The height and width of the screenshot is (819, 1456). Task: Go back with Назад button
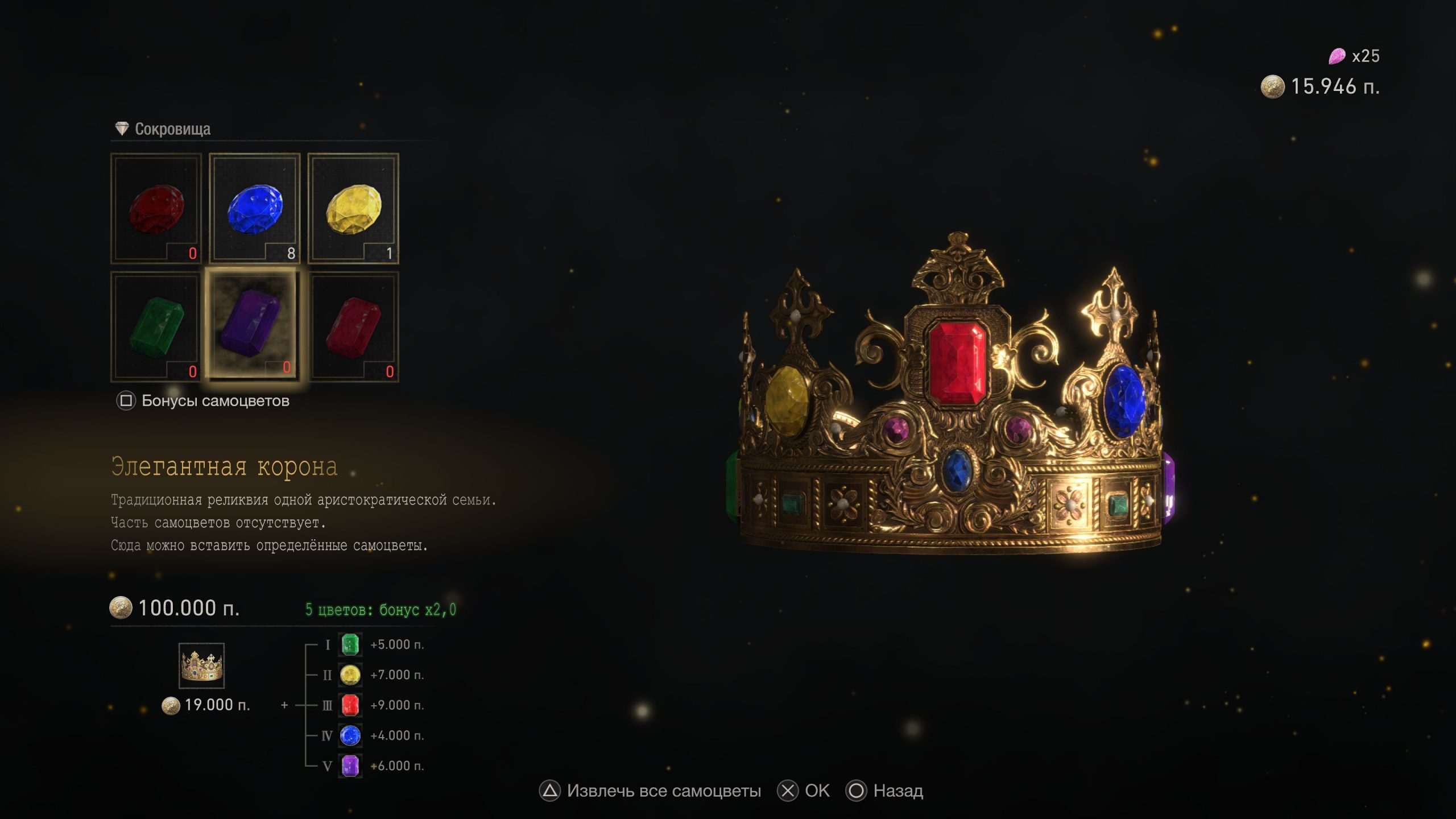pos(884,791)
